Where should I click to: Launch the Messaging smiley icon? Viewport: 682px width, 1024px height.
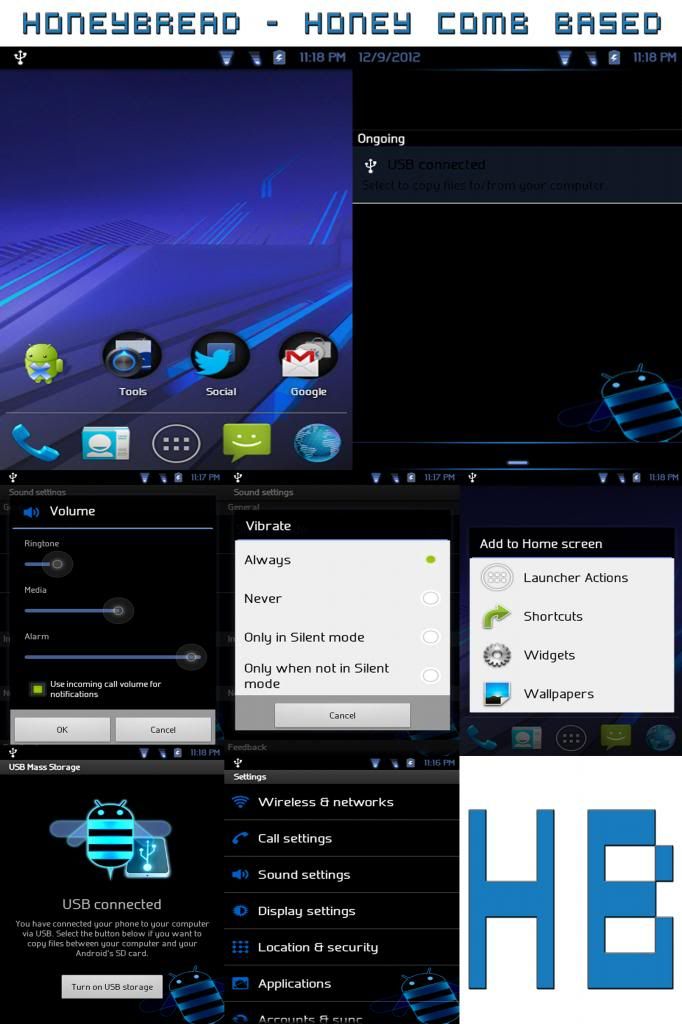(x=246, y=442)
